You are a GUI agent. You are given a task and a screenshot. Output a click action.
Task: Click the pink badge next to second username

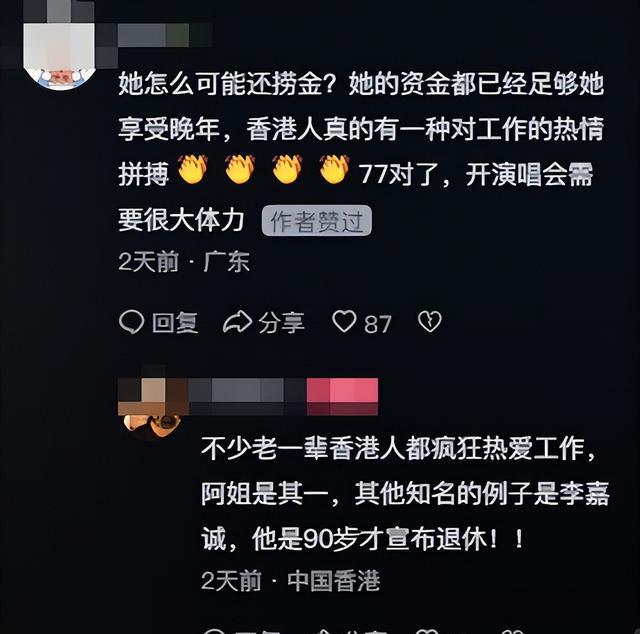click(342, 396)
